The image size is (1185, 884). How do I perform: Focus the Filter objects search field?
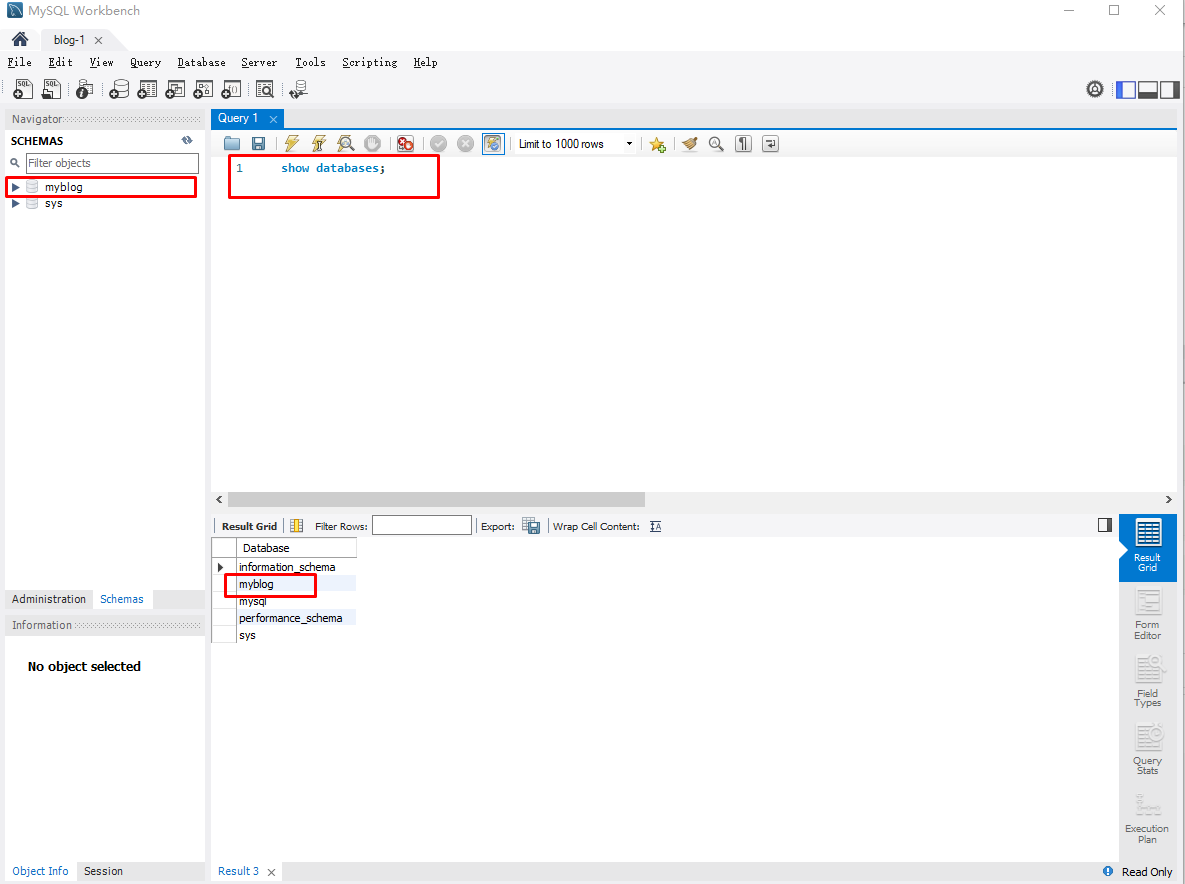pyautogui.click(x=112, y=163)
